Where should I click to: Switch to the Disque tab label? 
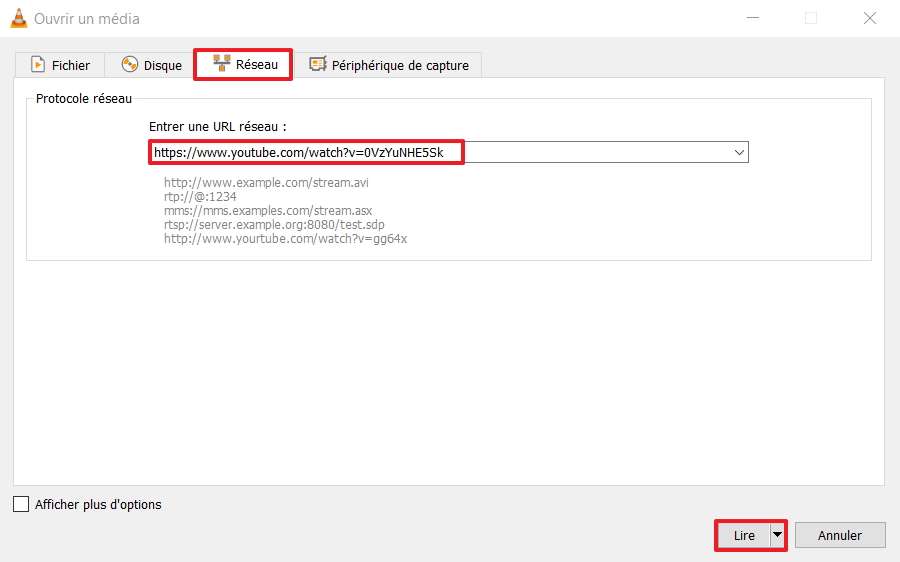(x=162, y=66)
